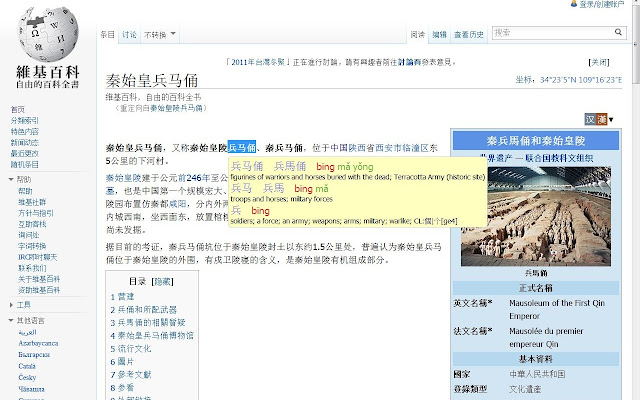
Task: Jump to contents section 6 圖片
Action: click(122, 362)
